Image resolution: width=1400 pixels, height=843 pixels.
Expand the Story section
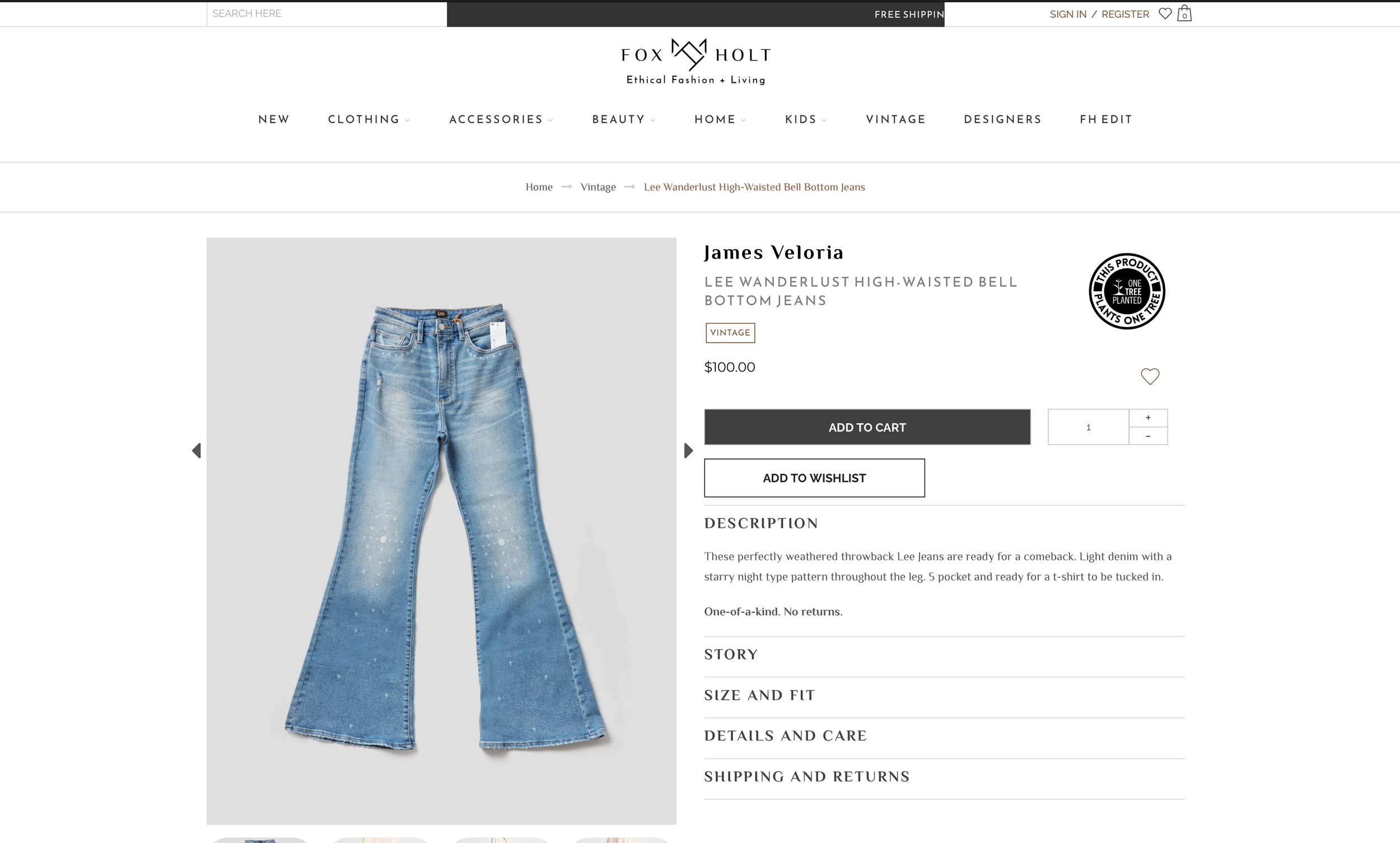tap(944, 654)
